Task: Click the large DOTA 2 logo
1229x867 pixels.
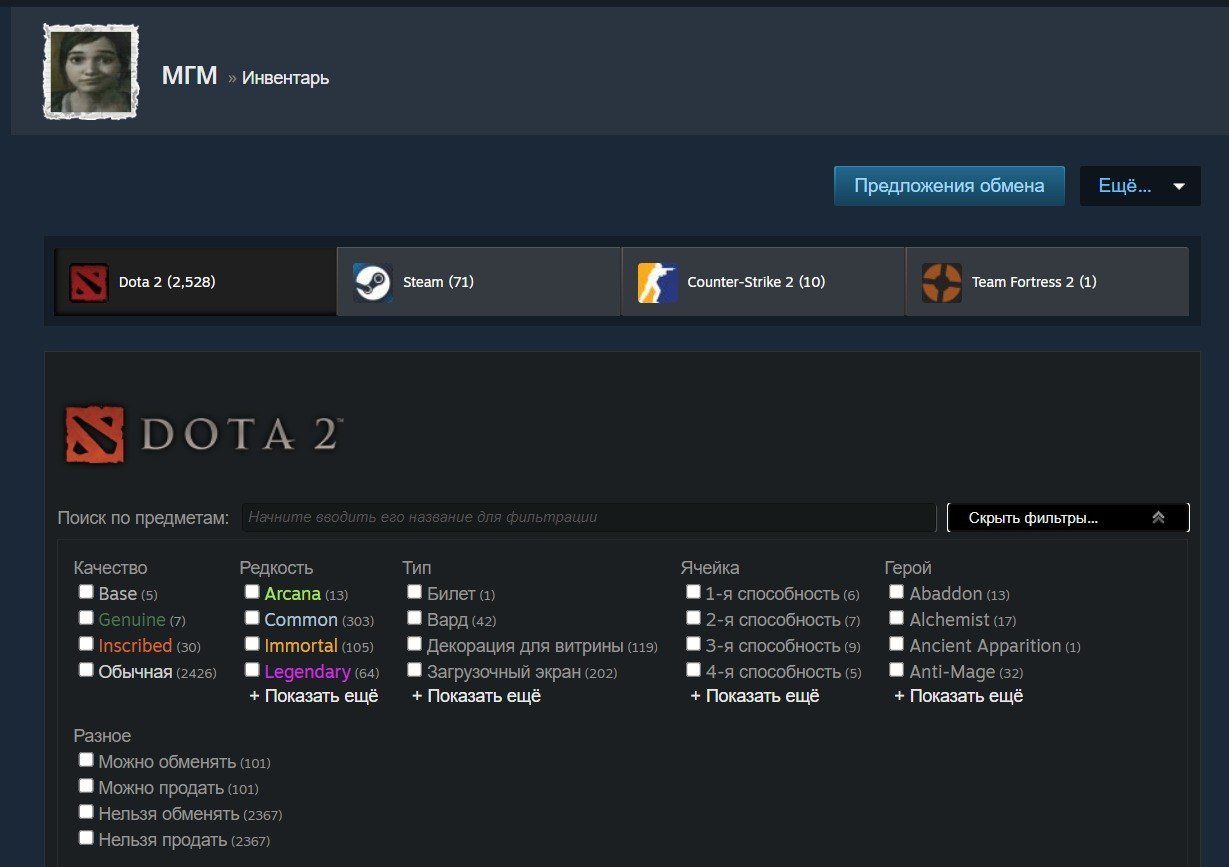Action: pos(203,434)
